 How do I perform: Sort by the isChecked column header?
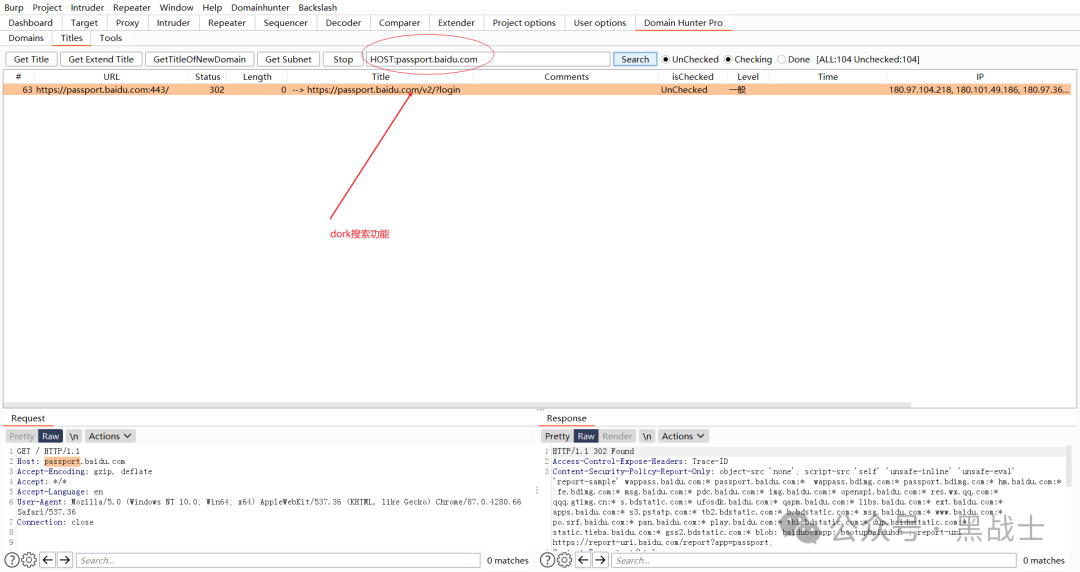693,76
